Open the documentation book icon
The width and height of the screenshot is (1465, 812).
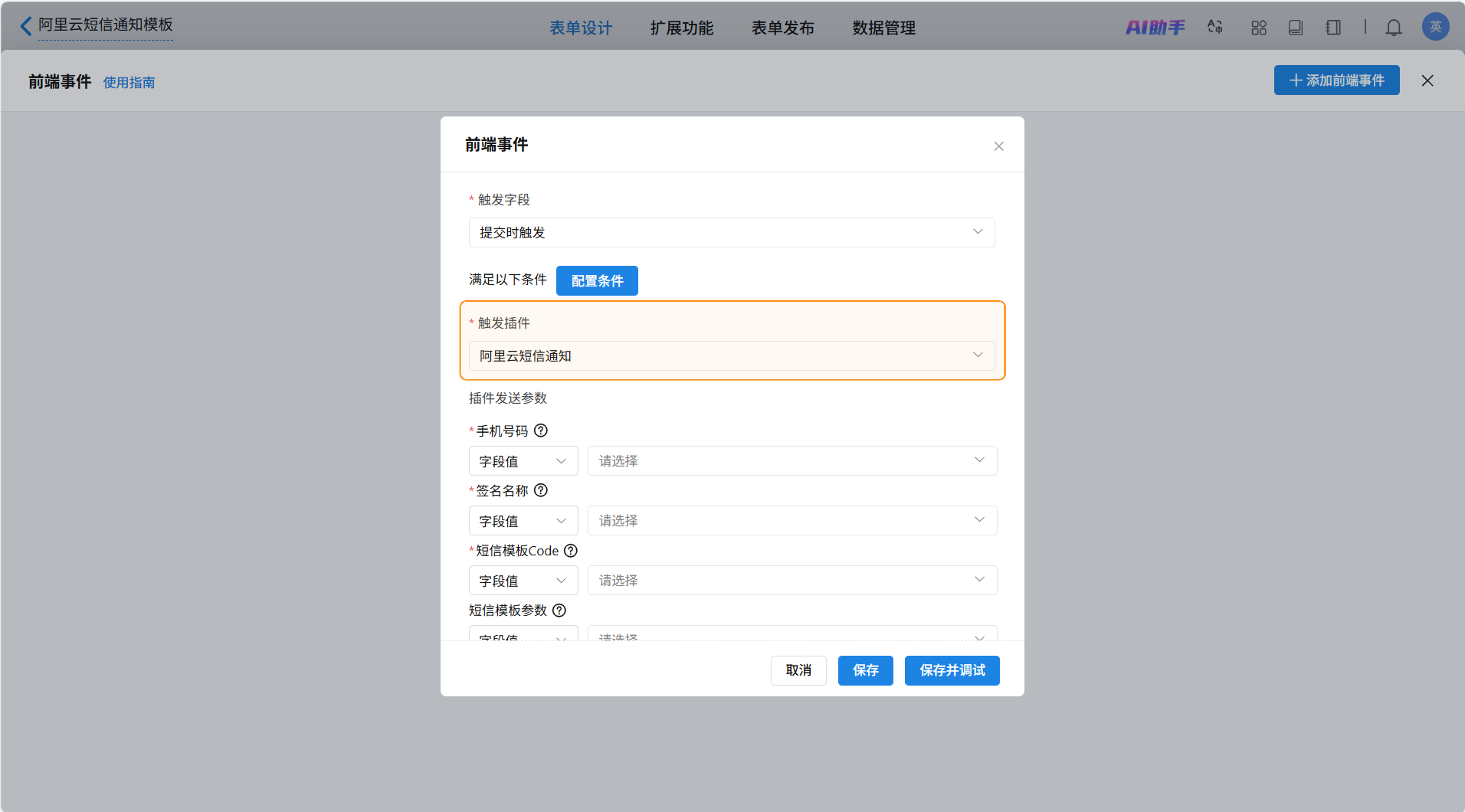[1296, 27]
